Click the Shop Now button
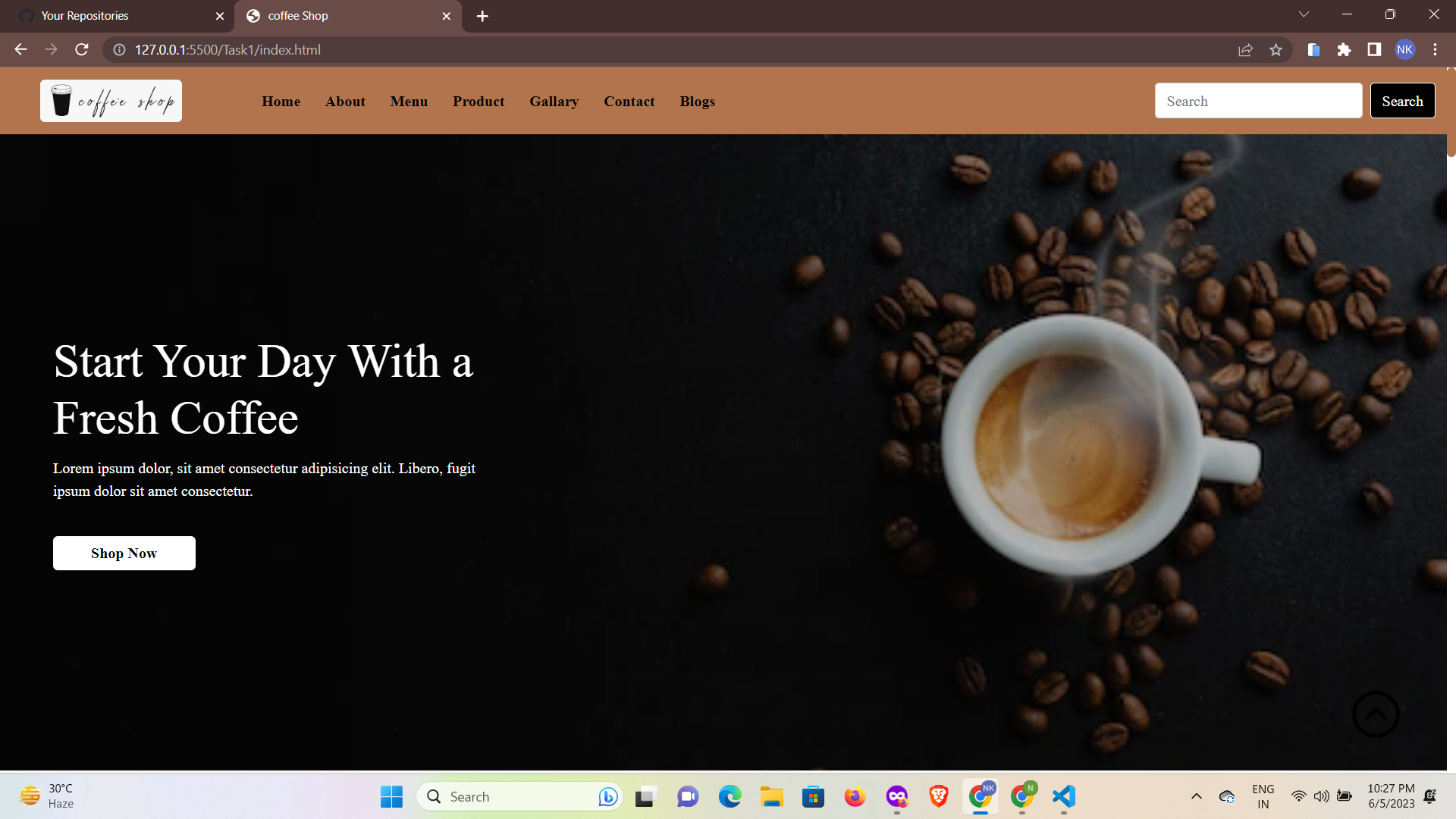The height and width of the screenshot is (819, 1456). tap(124, 553)
